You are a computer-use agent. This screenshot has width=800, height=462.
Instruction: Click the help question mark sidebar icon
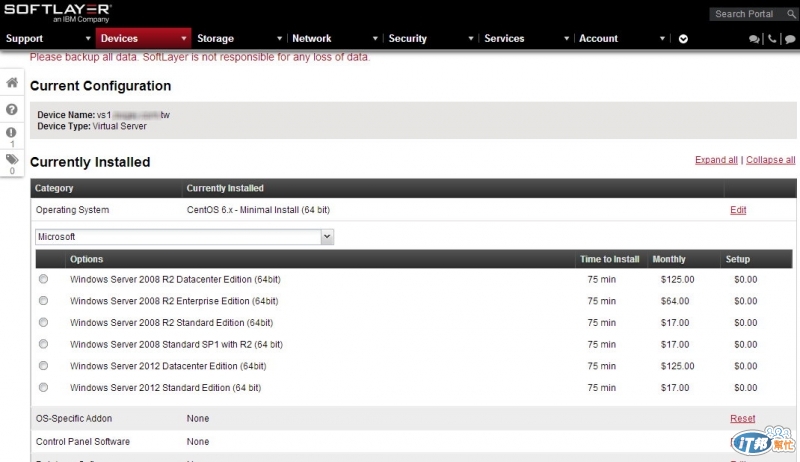(12, 110)
